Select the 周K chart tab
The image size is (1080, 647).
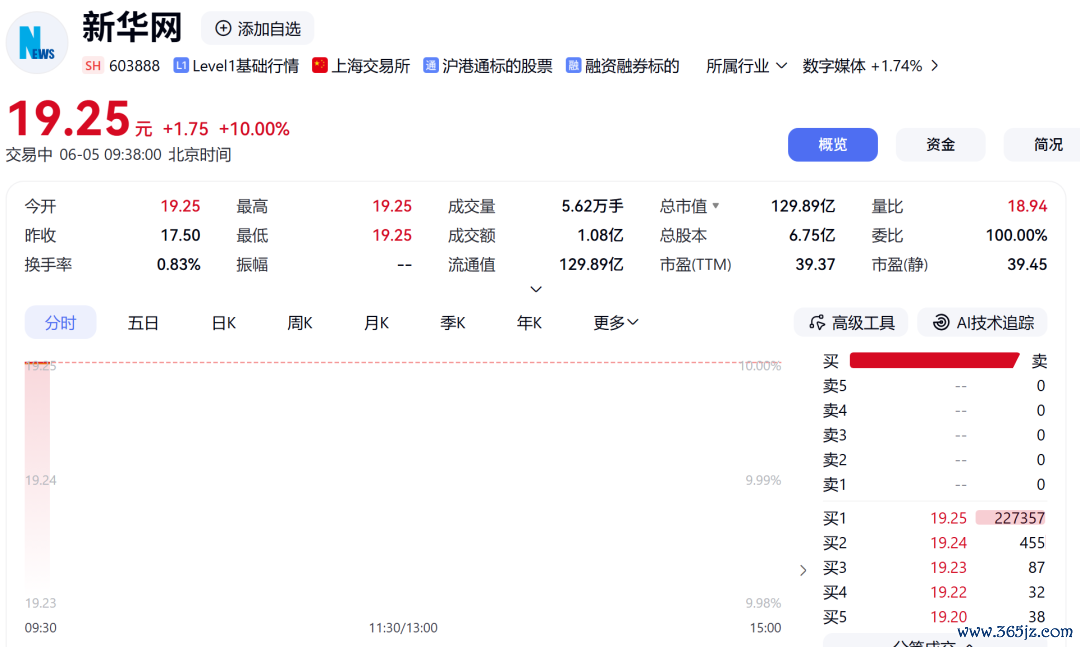(x=300, y=322)
